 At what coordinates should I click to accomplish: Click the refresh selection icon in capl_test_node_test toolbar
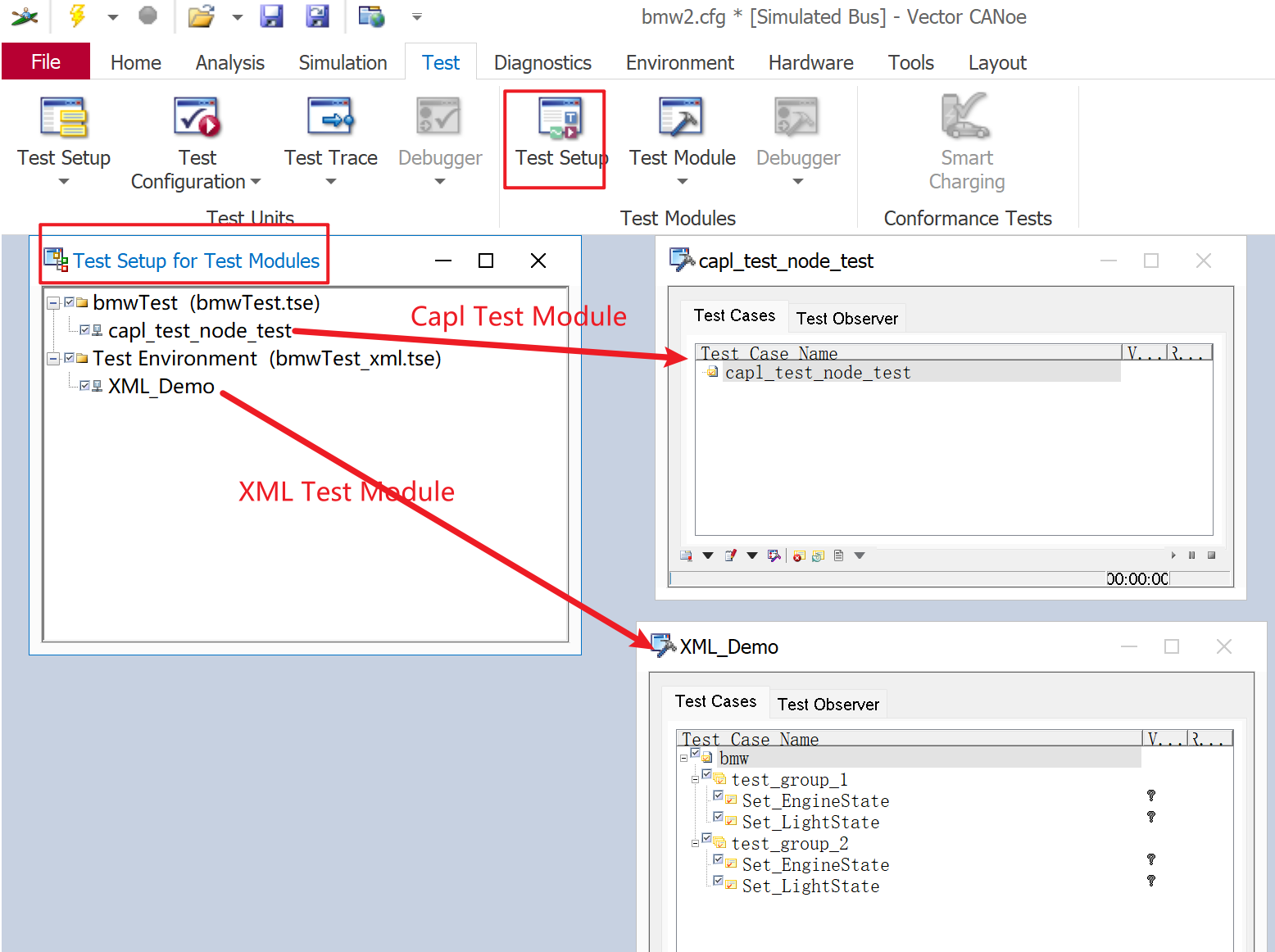coord(818,555)
